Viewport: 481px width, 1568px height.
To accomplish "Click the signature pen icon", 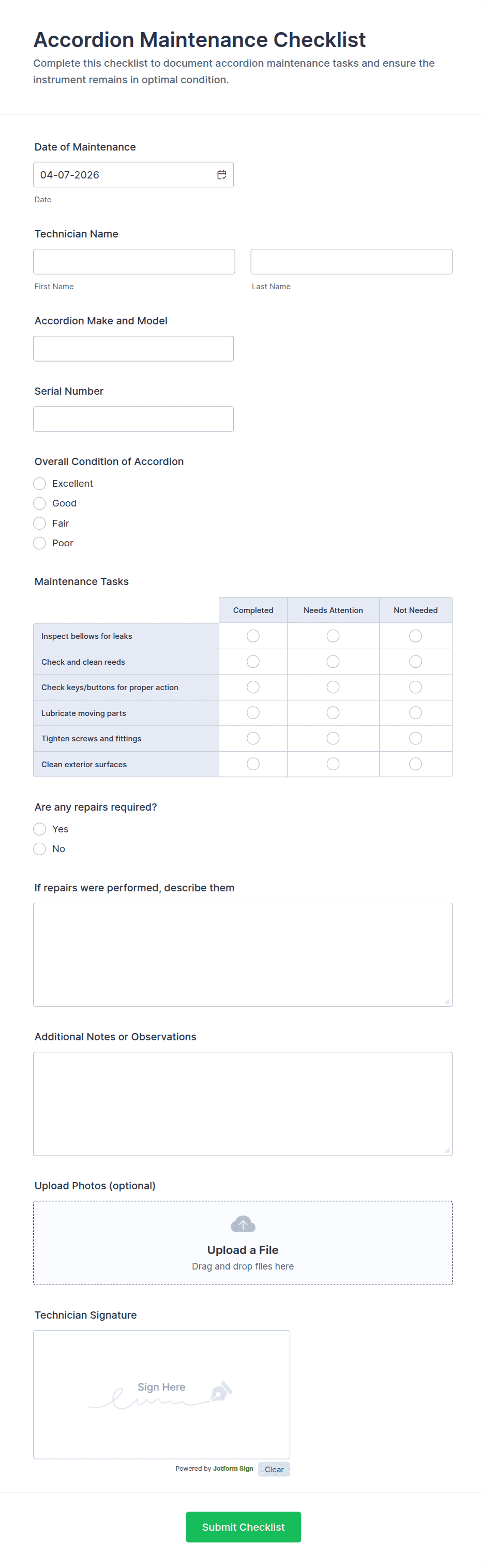I will 221,1391.
